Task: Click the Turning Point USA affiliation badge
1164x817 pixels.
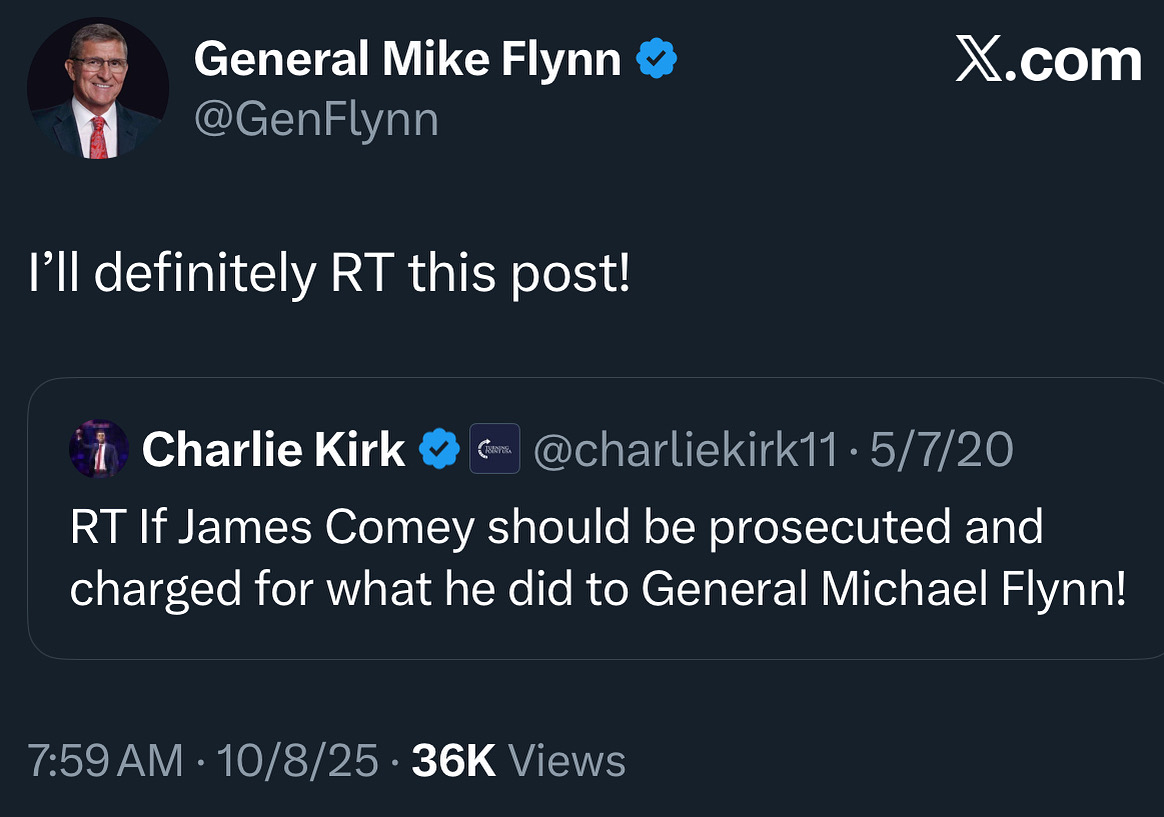Action: coord(495,449)
